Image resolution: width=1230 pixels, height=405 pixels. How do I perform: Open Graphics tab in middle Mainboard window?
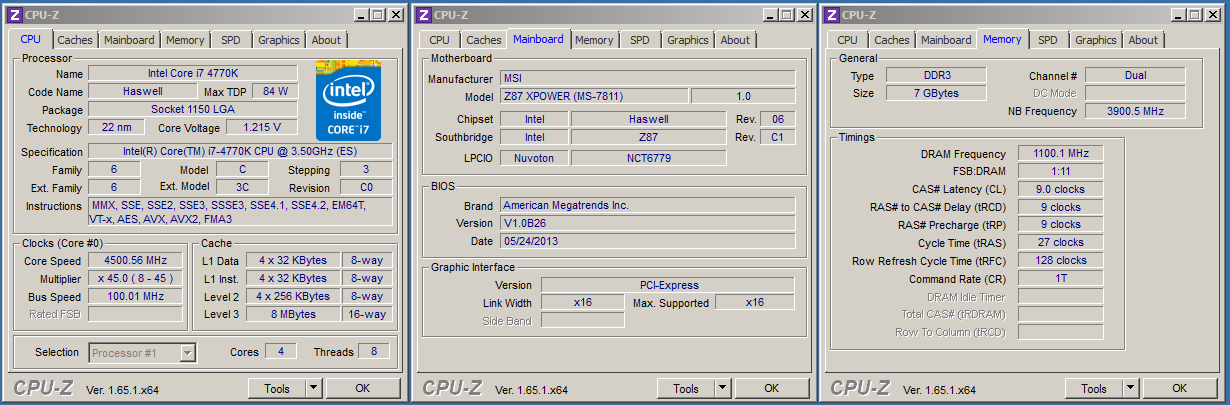pos(688,40)
